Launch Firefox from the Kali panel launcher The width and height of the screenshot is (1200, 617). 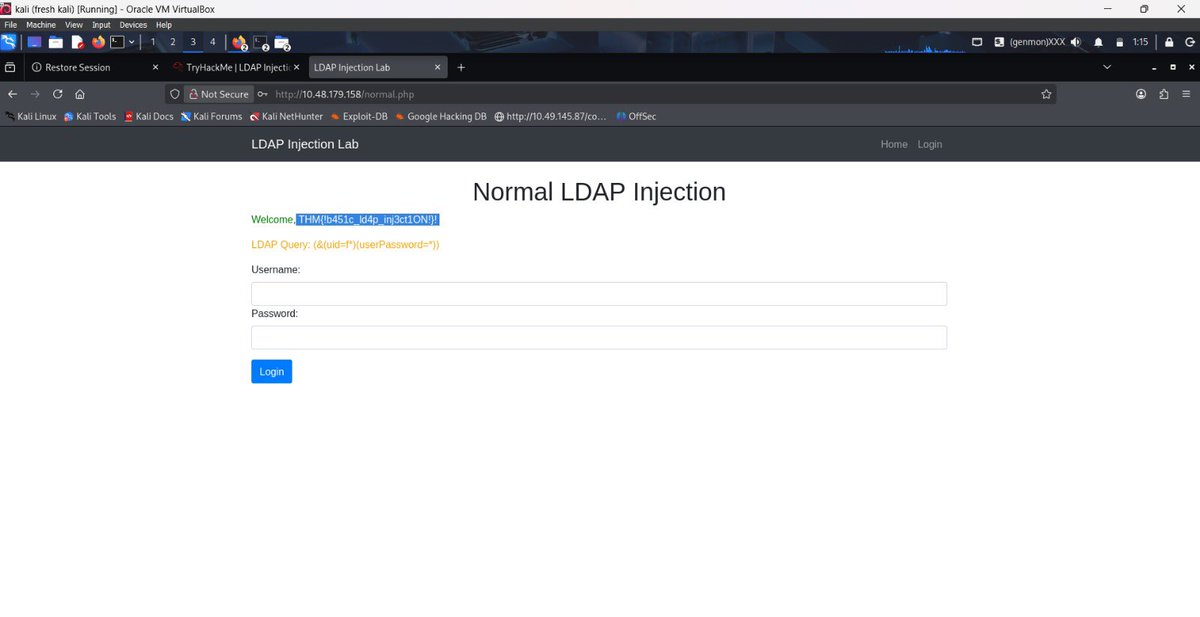(98, 42)
